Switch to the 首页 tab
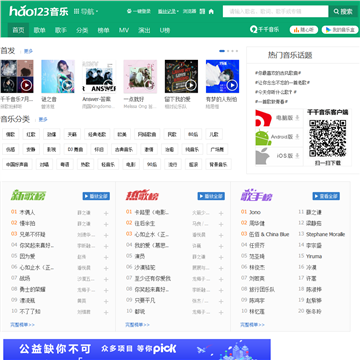This screenshot has width=360, height=360. click(x=18, y=30)
